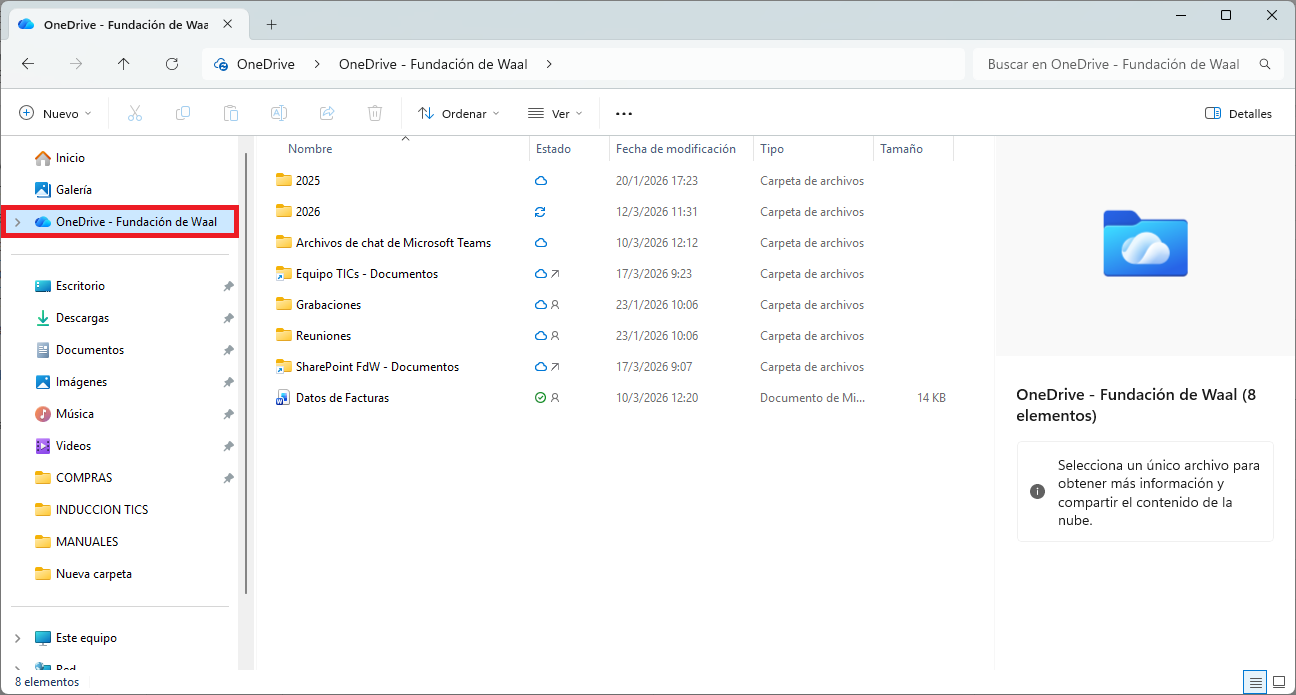This screenshot has height=695, width=1296.
Task: Select the 2025 folder name
Action: [x=308, y=181]
